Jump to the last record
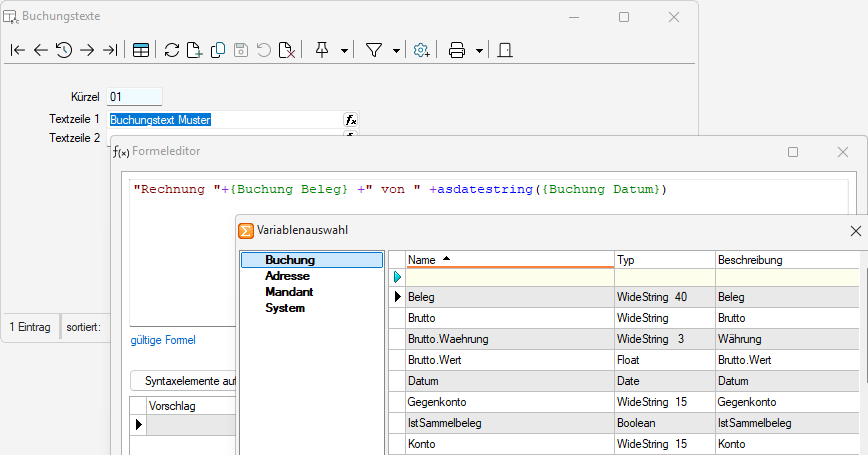Screen dimensions: 868x455 (110, 50)
